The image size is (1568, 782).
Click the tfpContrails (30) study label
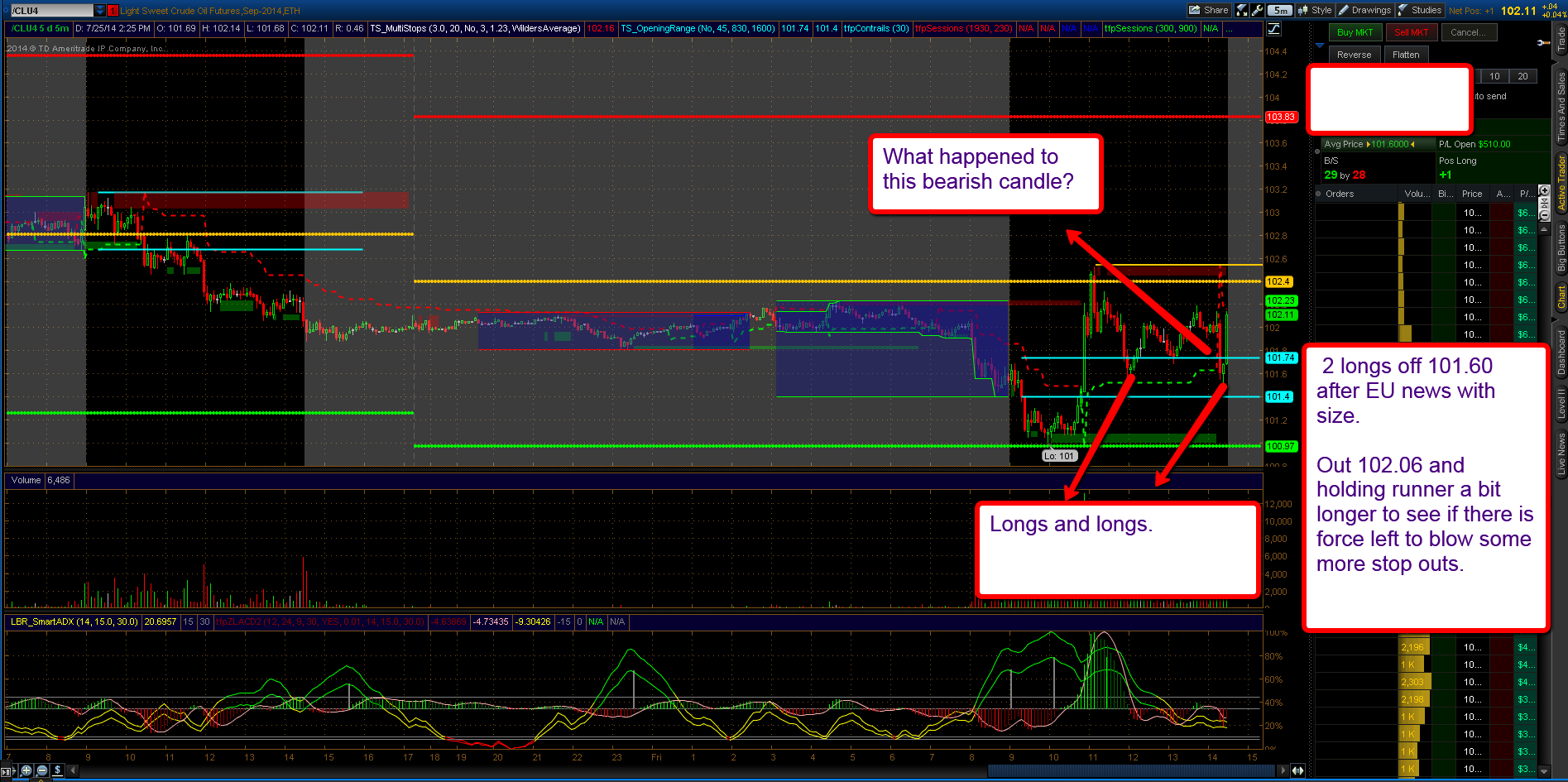[876, 28]
